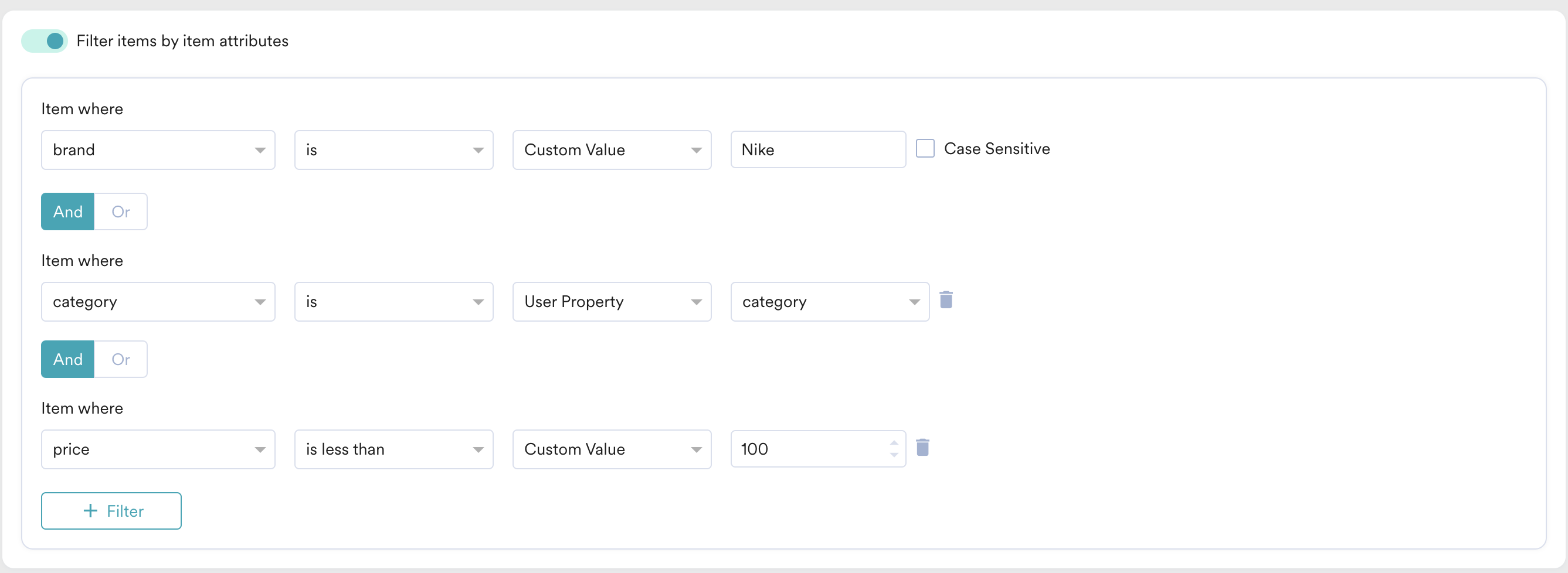
Task: Open the 'is less than' operator dropdown
Action: pos(393,449)
